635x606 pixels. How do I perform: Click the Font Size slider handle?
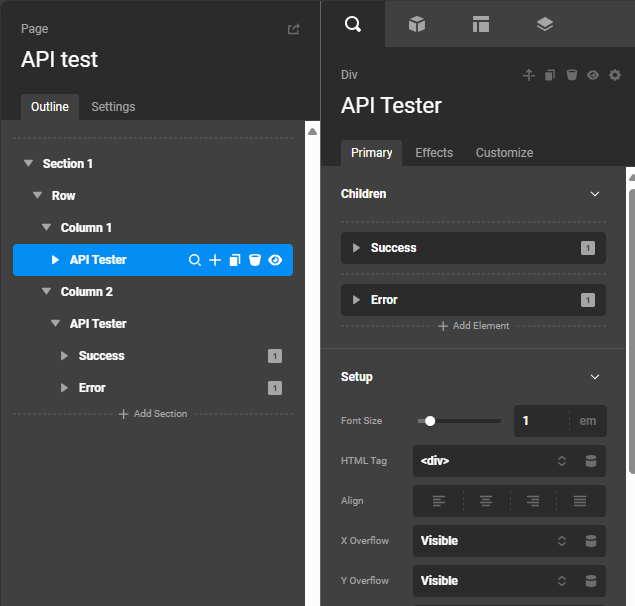[430, 421]
